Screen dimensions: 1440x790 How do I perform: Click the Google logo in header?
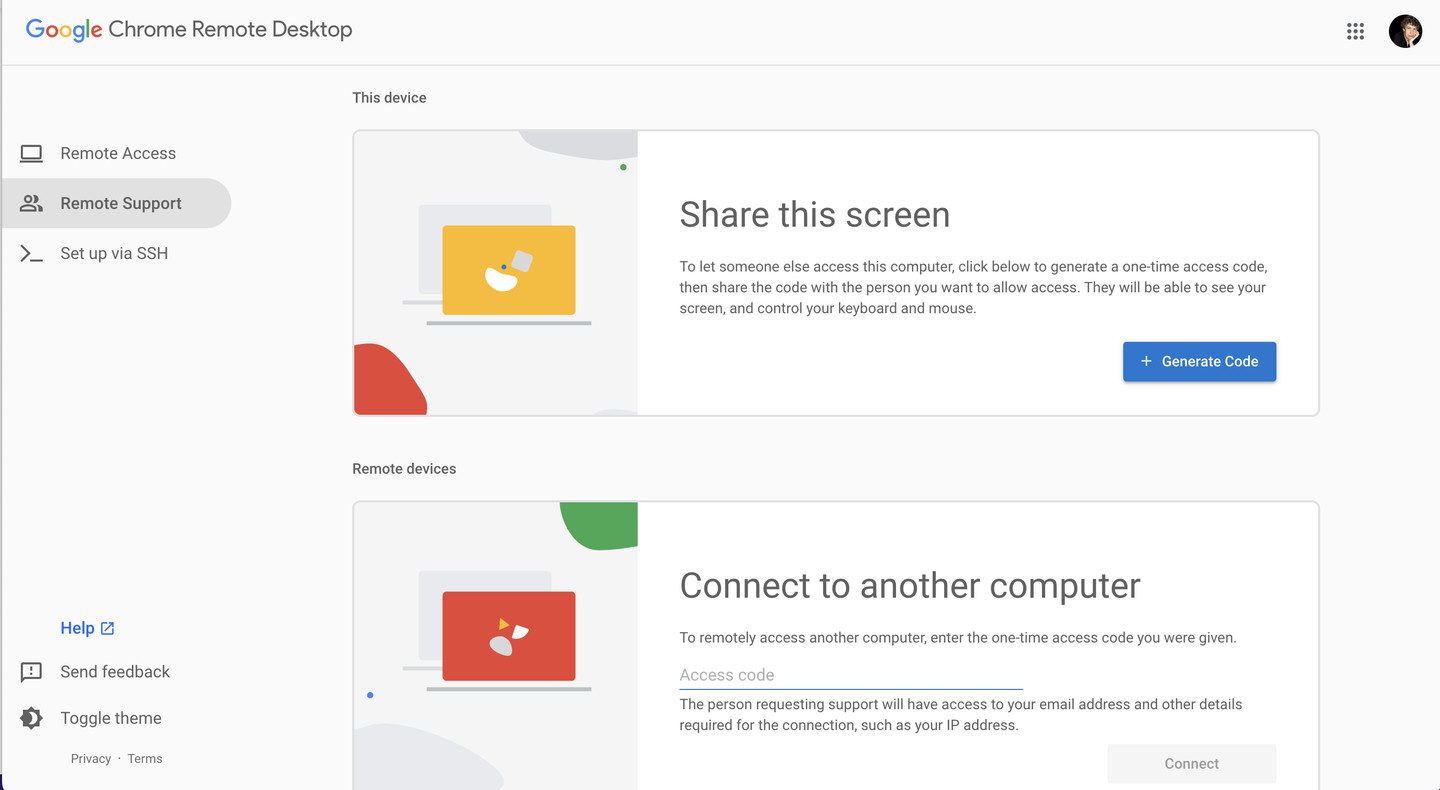point(64,30)
